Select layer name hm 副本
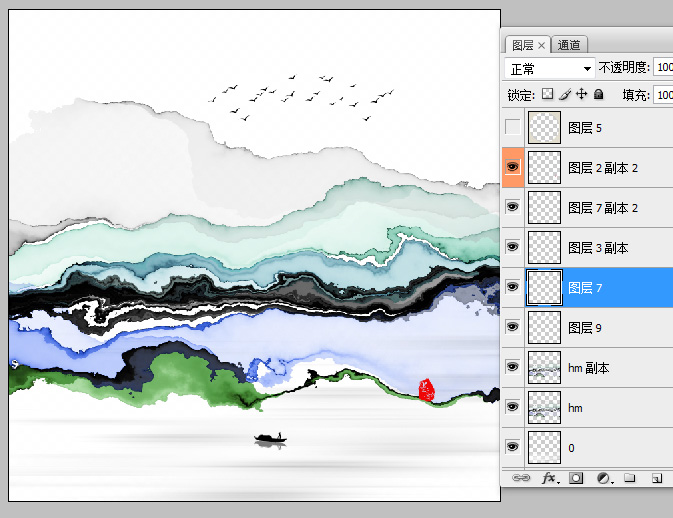The image size is (673, 518). pos(588,368)
